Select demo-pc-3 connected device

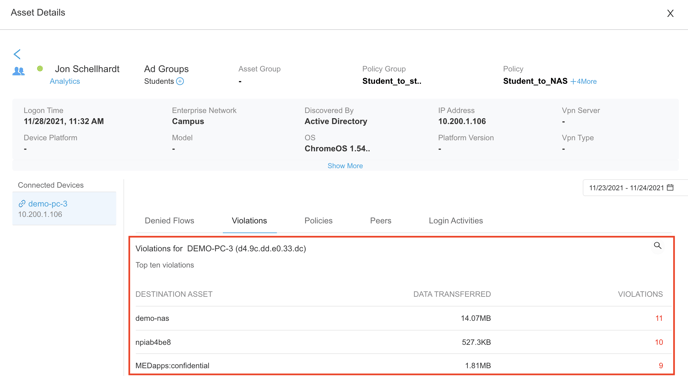tap(64, 208)
